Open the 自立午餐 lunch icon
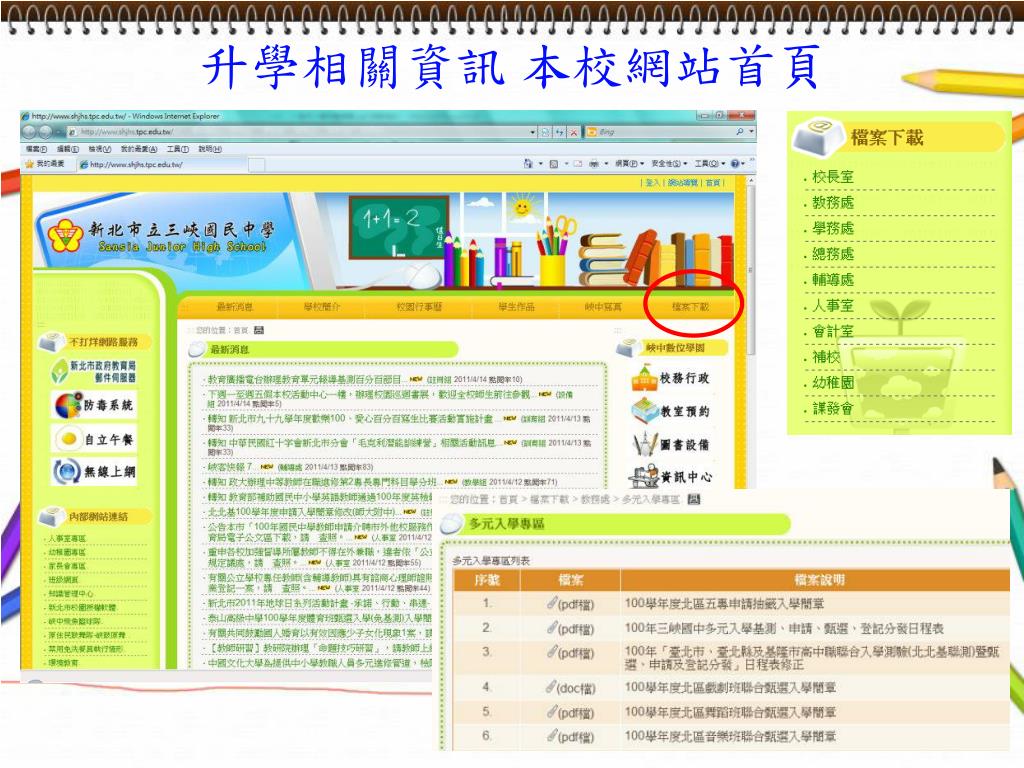Screen dimensions: 1024x768 click(x=93, y=439)
